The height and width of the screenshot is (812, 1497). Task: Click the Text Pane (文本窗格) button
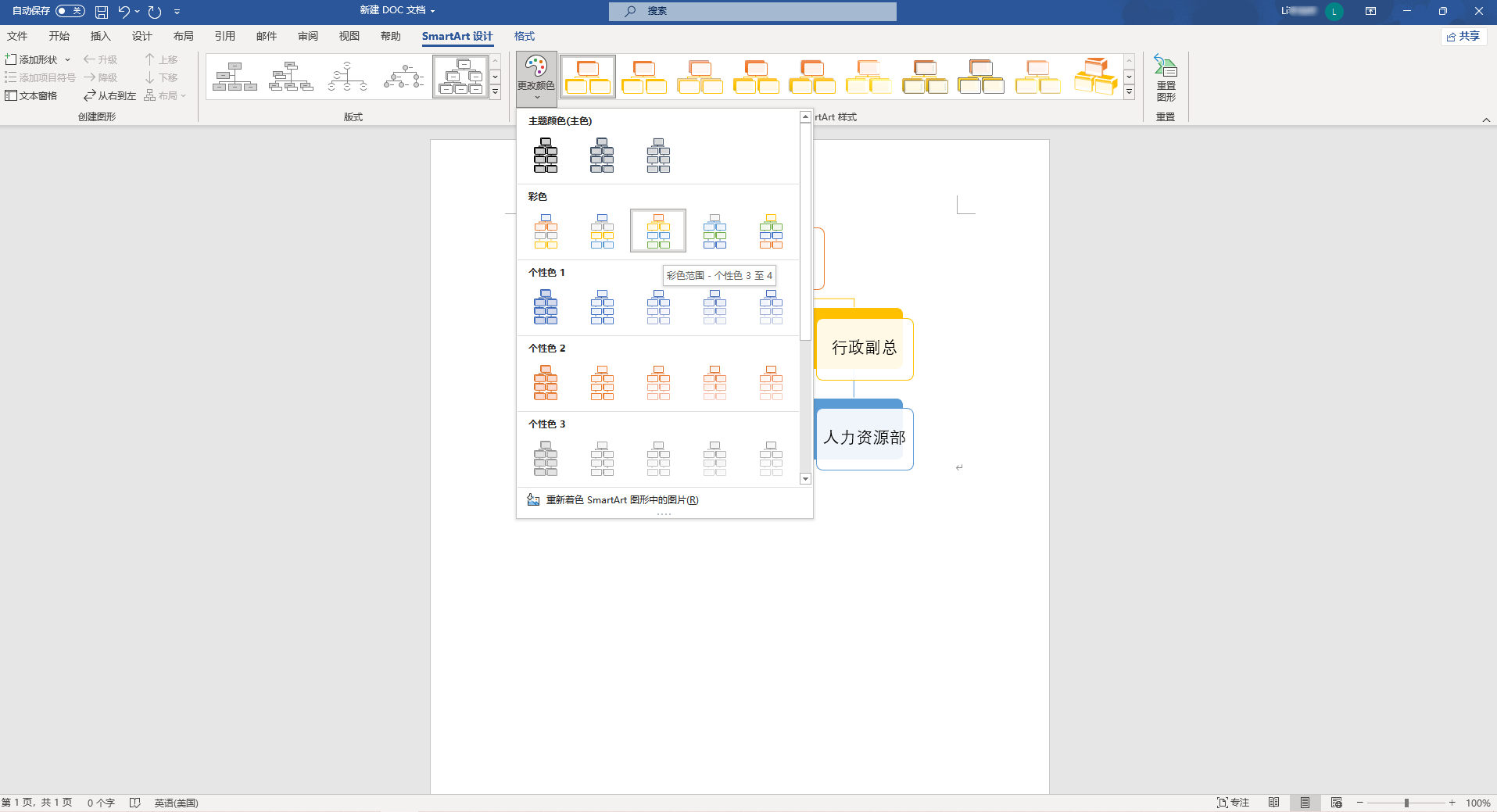click(31, 95)
